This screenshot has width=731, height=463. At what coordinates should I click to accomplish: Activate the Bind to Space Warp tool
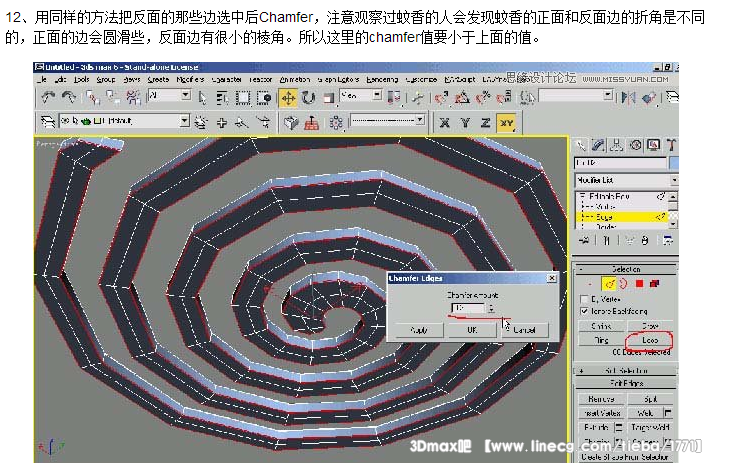(x=133, y=97)
